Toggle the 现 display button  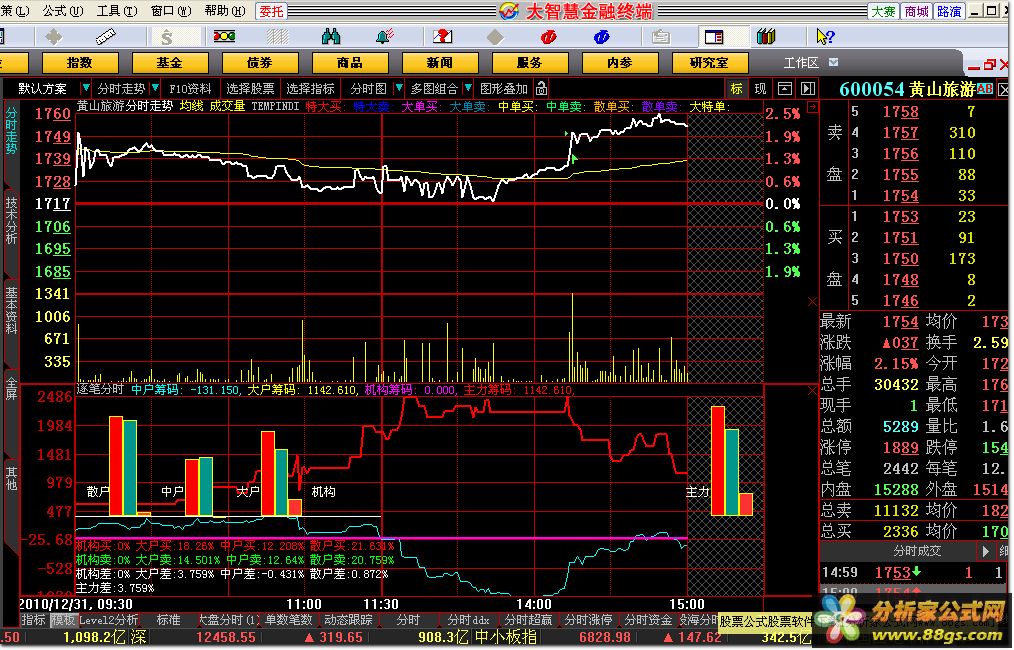click(x=760, y=89)
